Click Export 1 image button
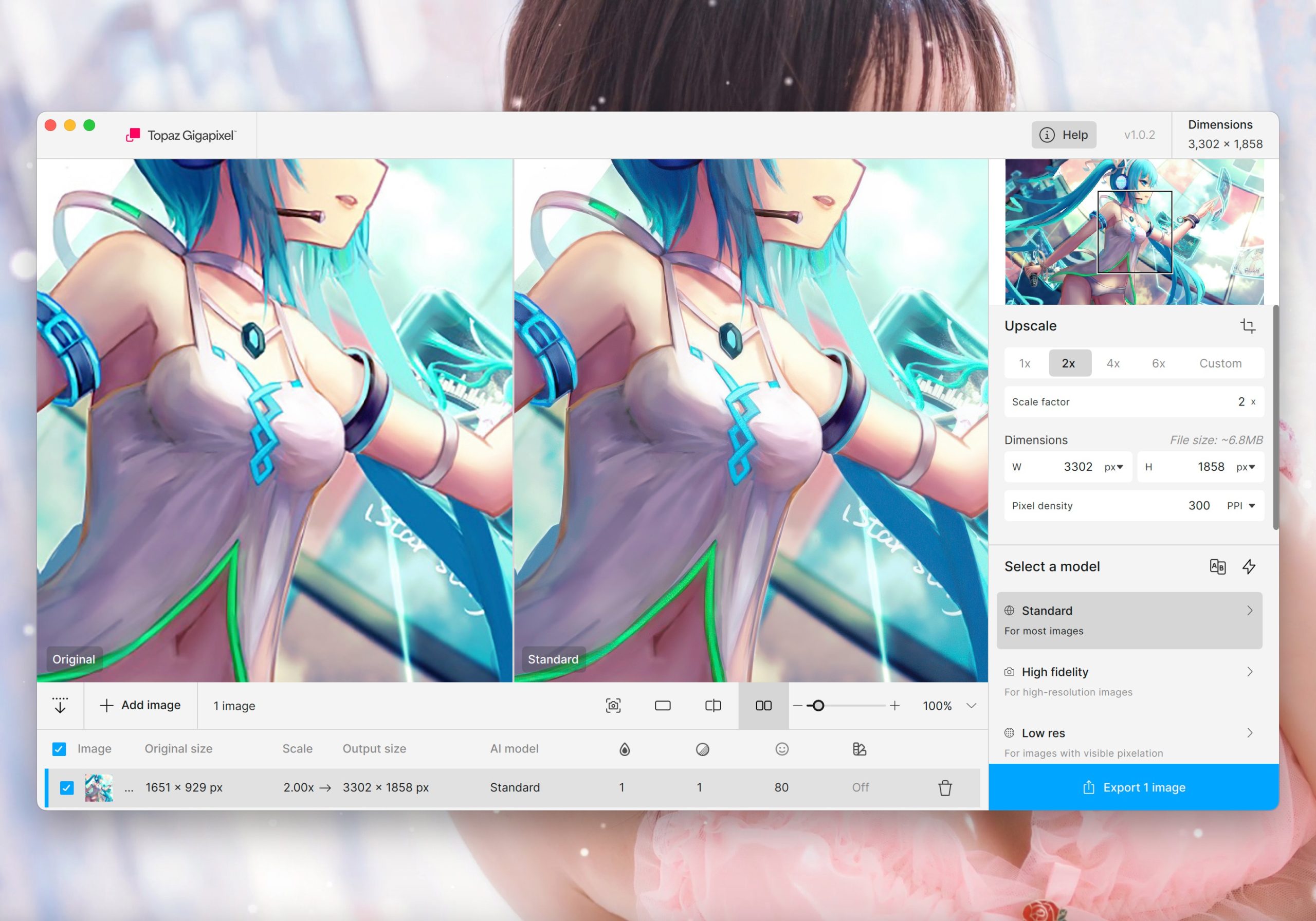The image size is (1316, 921). pos(1133,787)
